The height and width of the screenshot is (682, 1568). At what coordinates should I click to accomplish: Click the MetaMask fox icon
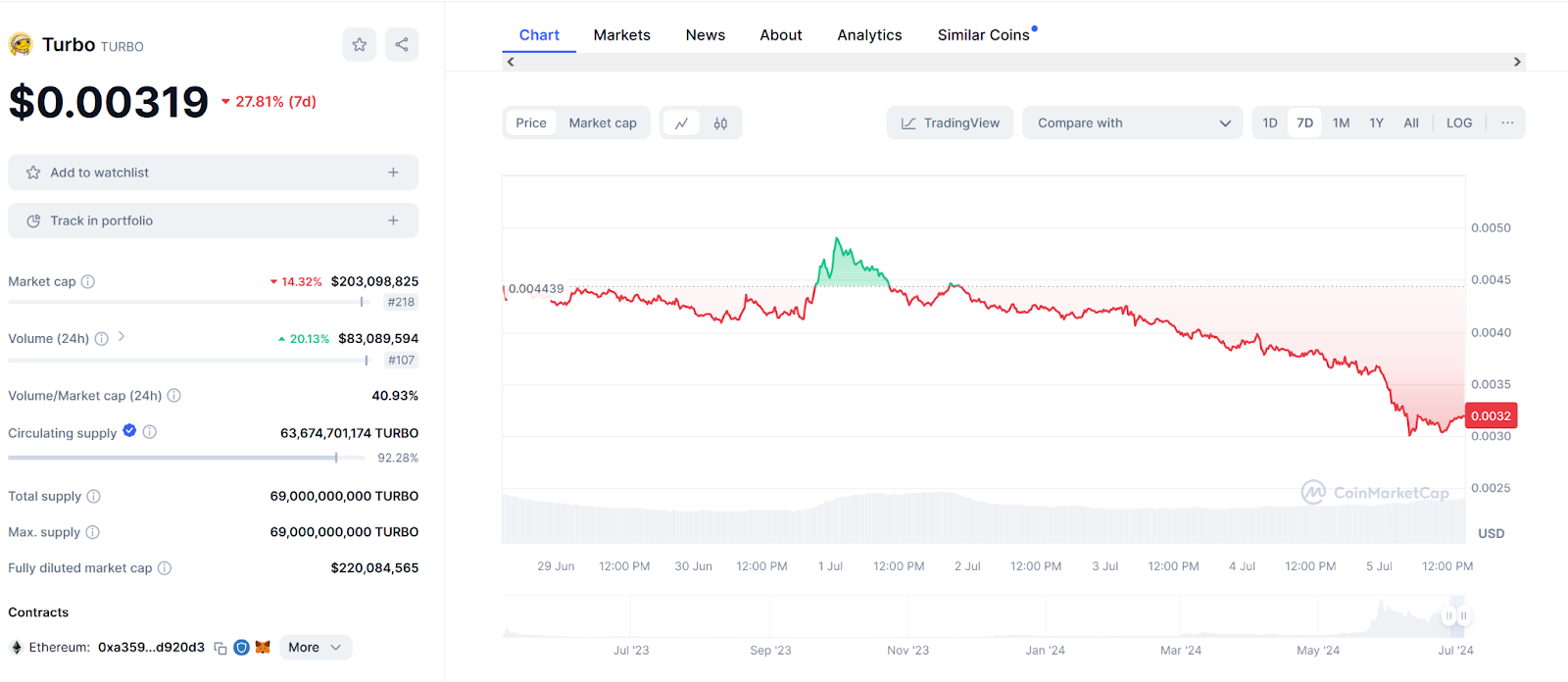263,647
